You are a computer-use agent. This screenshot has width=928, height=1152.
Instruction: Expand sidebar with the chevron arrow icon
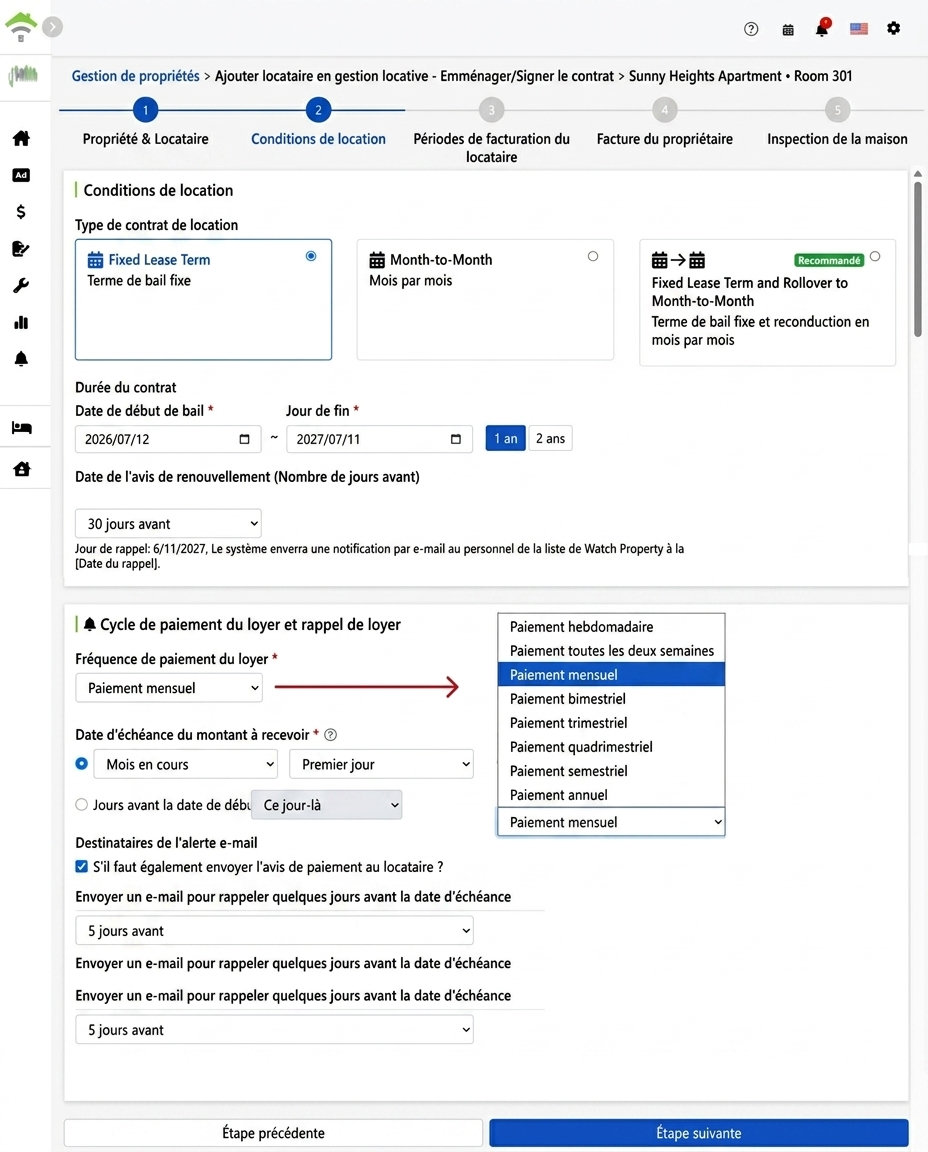pyautogui.click(x=52, y=27)
